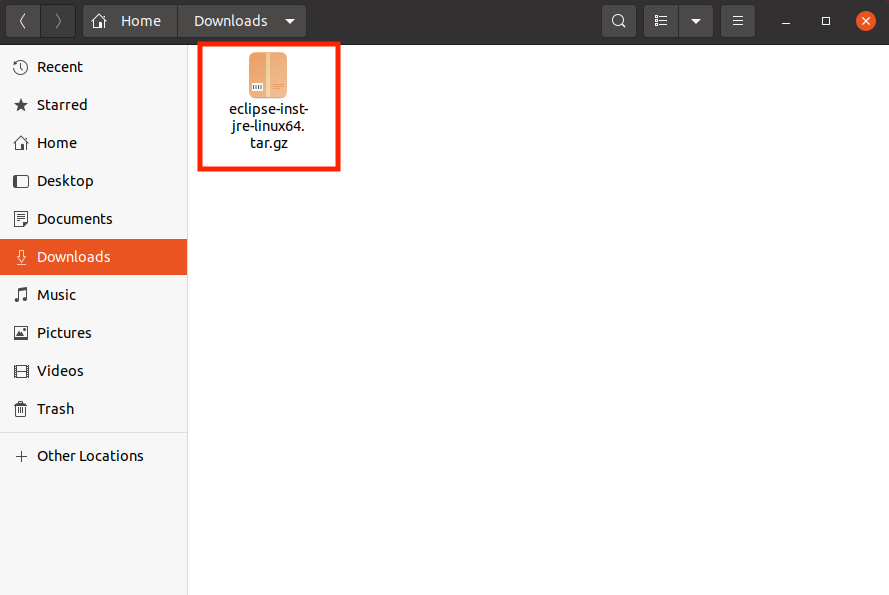Open Other Locations in sidebar
Image resolution: width=889 pixels, height=595 pixels.
pos(94,456)
